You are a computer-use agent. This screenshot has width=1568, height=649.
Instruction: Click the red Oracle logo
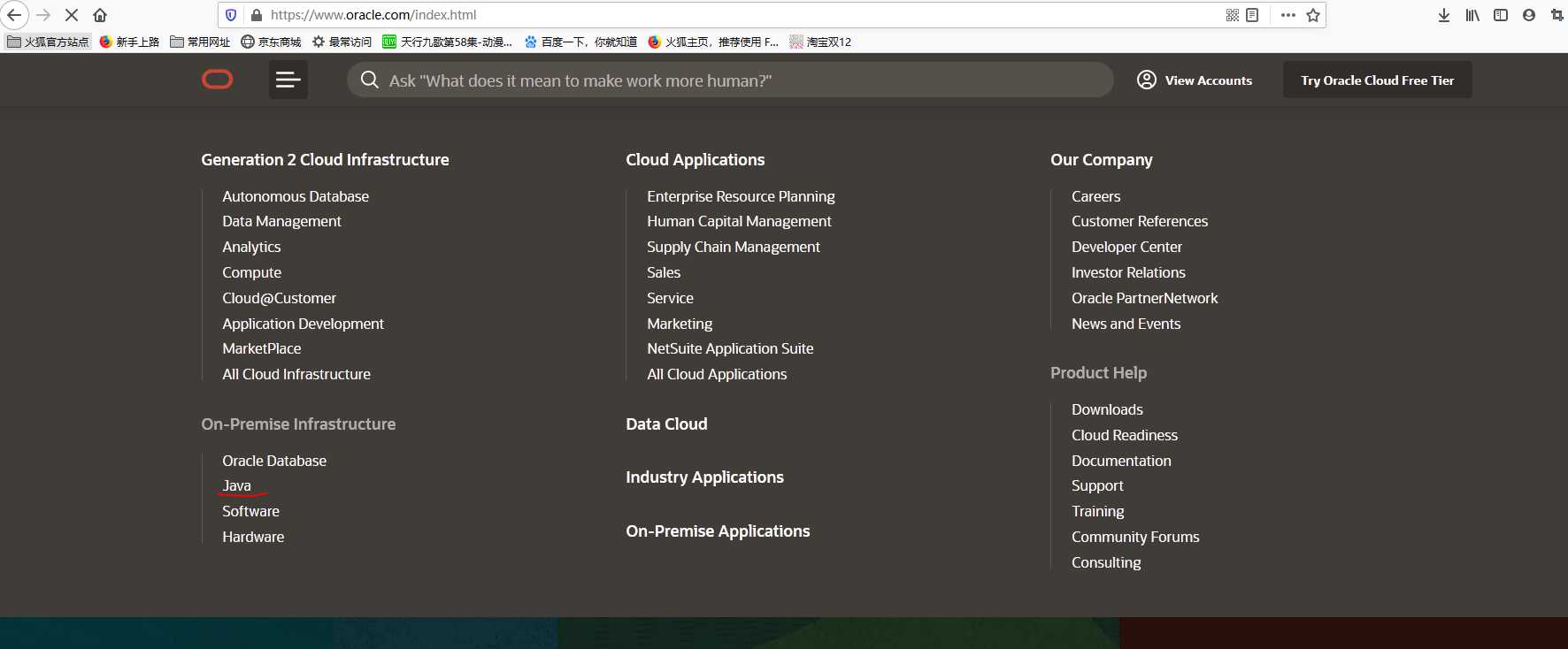(x=218, y=80)
